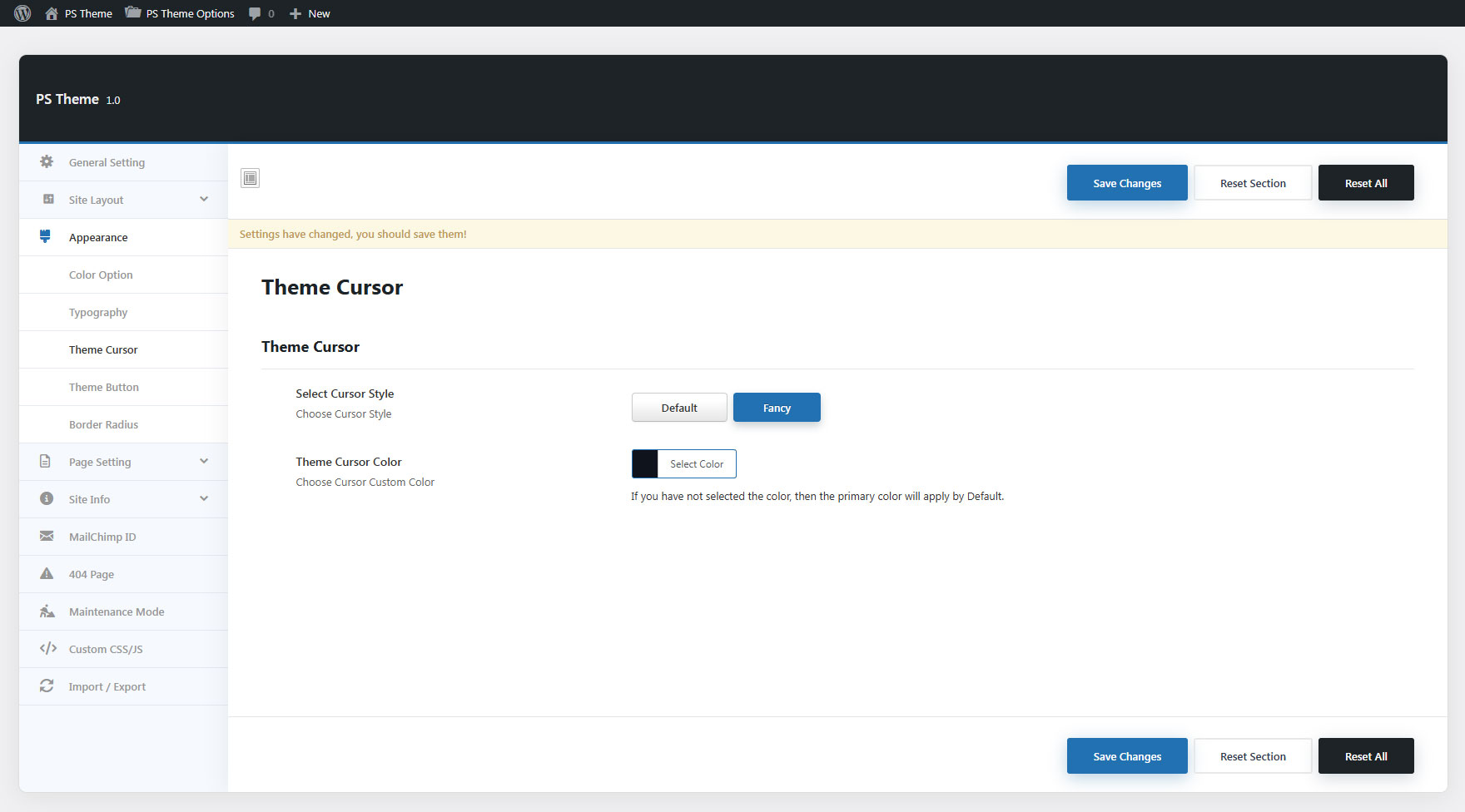Select the Fancy cursor style

coord(777,408)
